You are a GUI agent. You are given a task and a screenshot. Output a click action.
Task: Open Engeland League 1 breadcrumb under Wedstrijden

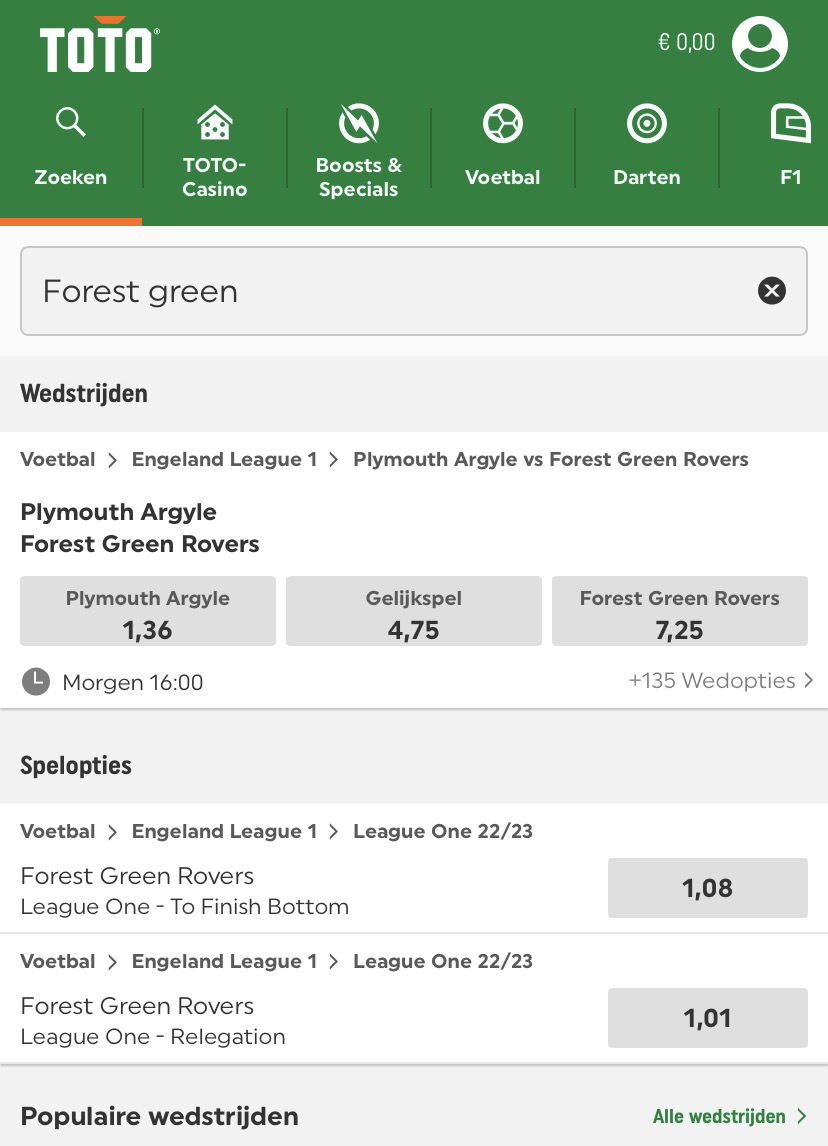[x=224, y=460]
